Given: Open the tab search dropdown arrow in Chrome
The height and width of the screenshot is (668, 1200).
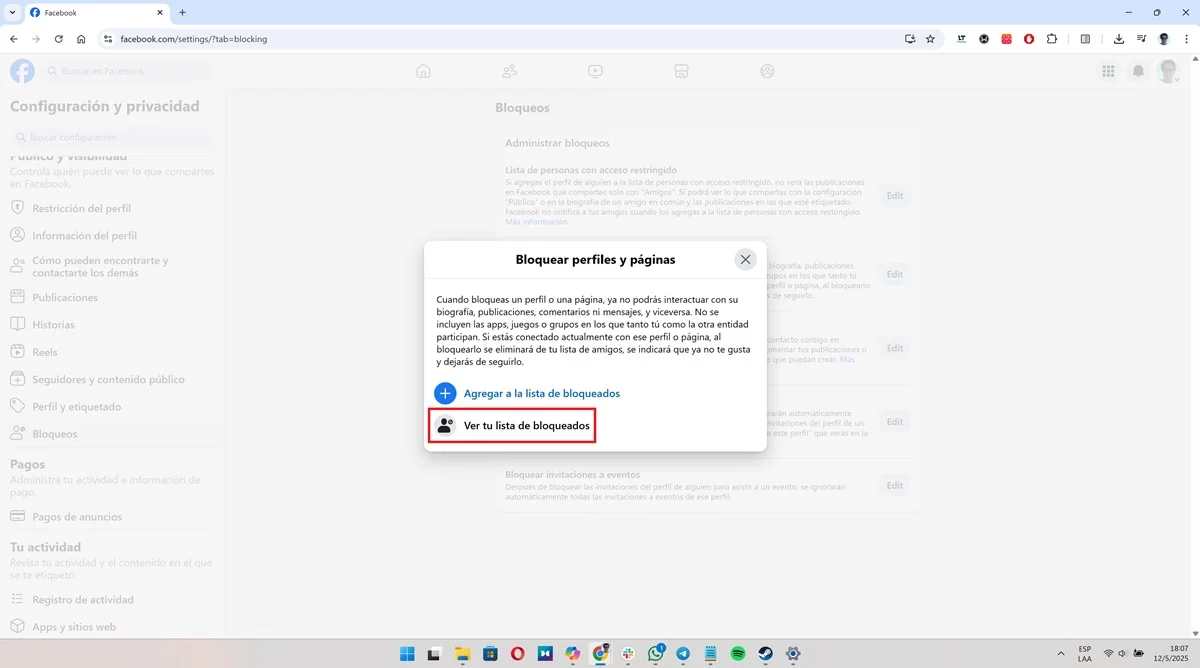Looking at the screenshot, I should (x=10, y=12).
